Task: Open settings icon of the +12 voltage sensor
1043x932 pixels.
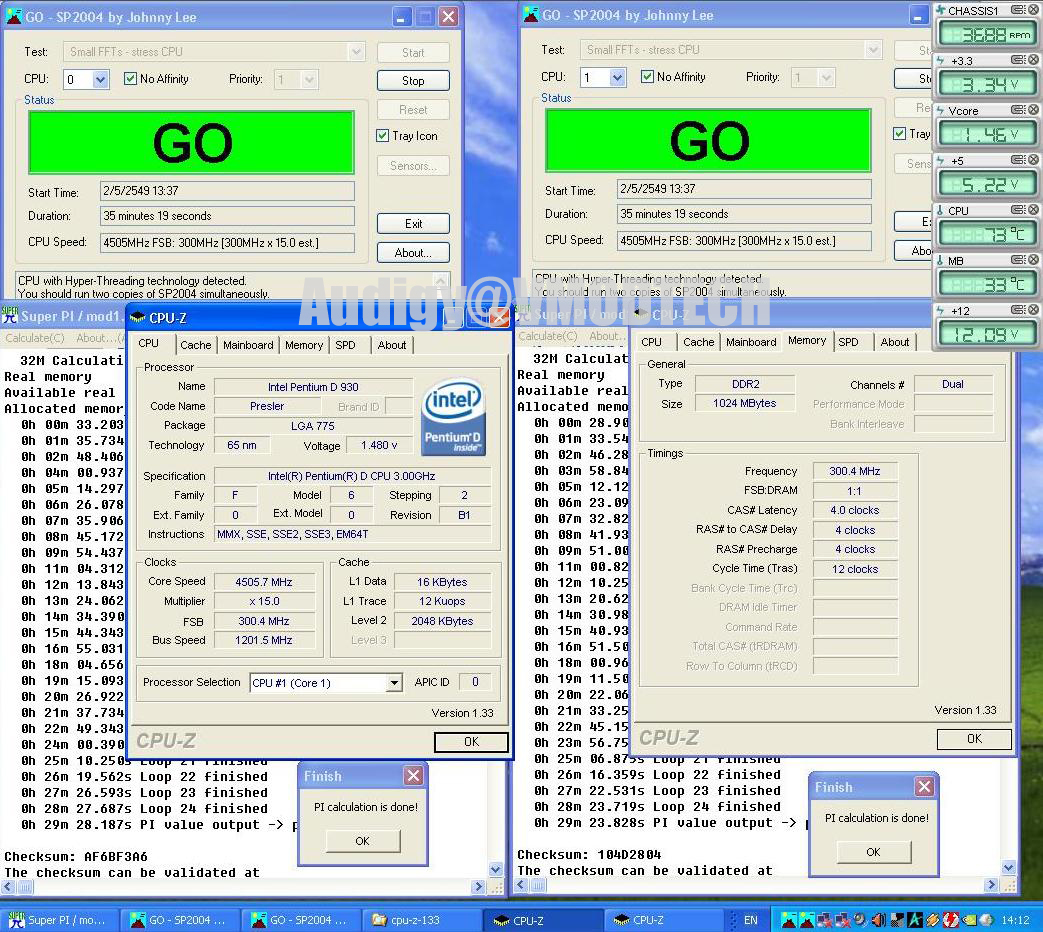Action: [1018, 310]
